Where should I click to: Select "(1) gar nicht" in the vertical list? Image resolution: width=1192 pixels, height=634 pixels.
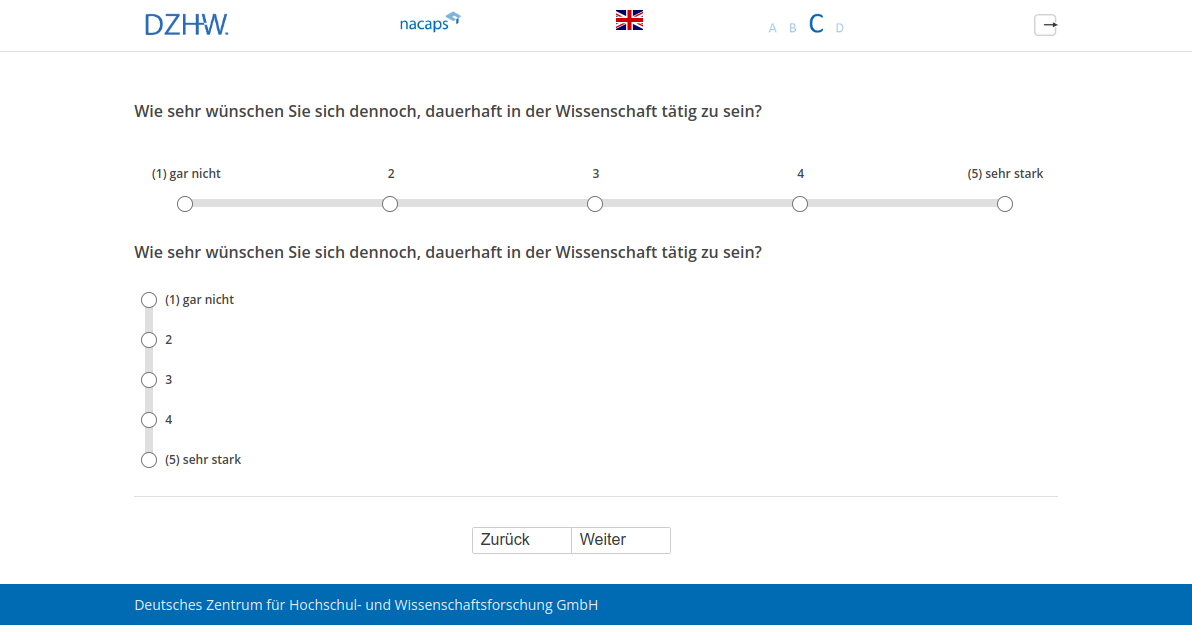tap(149, 300)
